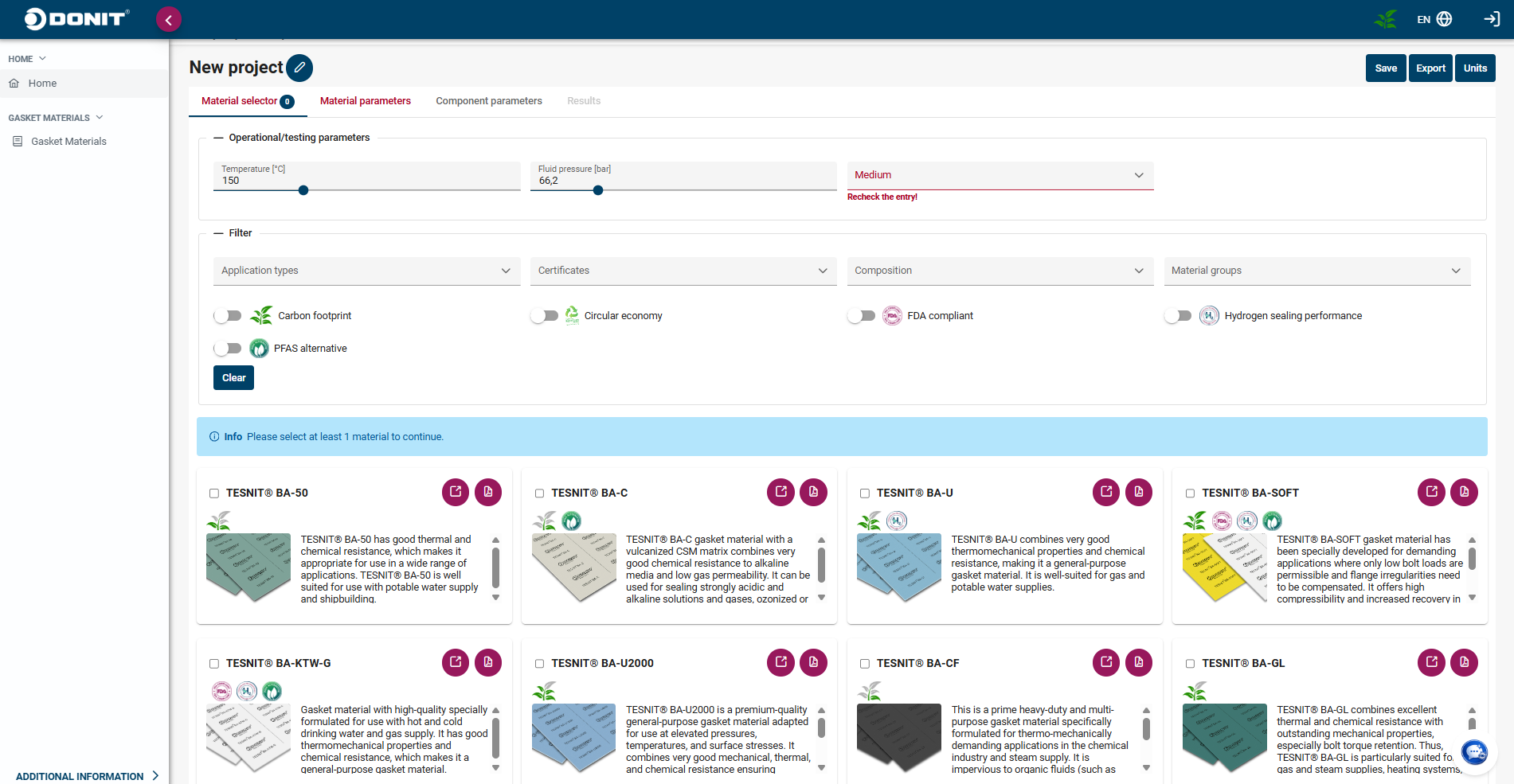Tick the TESNIT BA-U checkbox
This screenshot has width=1514, height=784.
click(865, 493)
